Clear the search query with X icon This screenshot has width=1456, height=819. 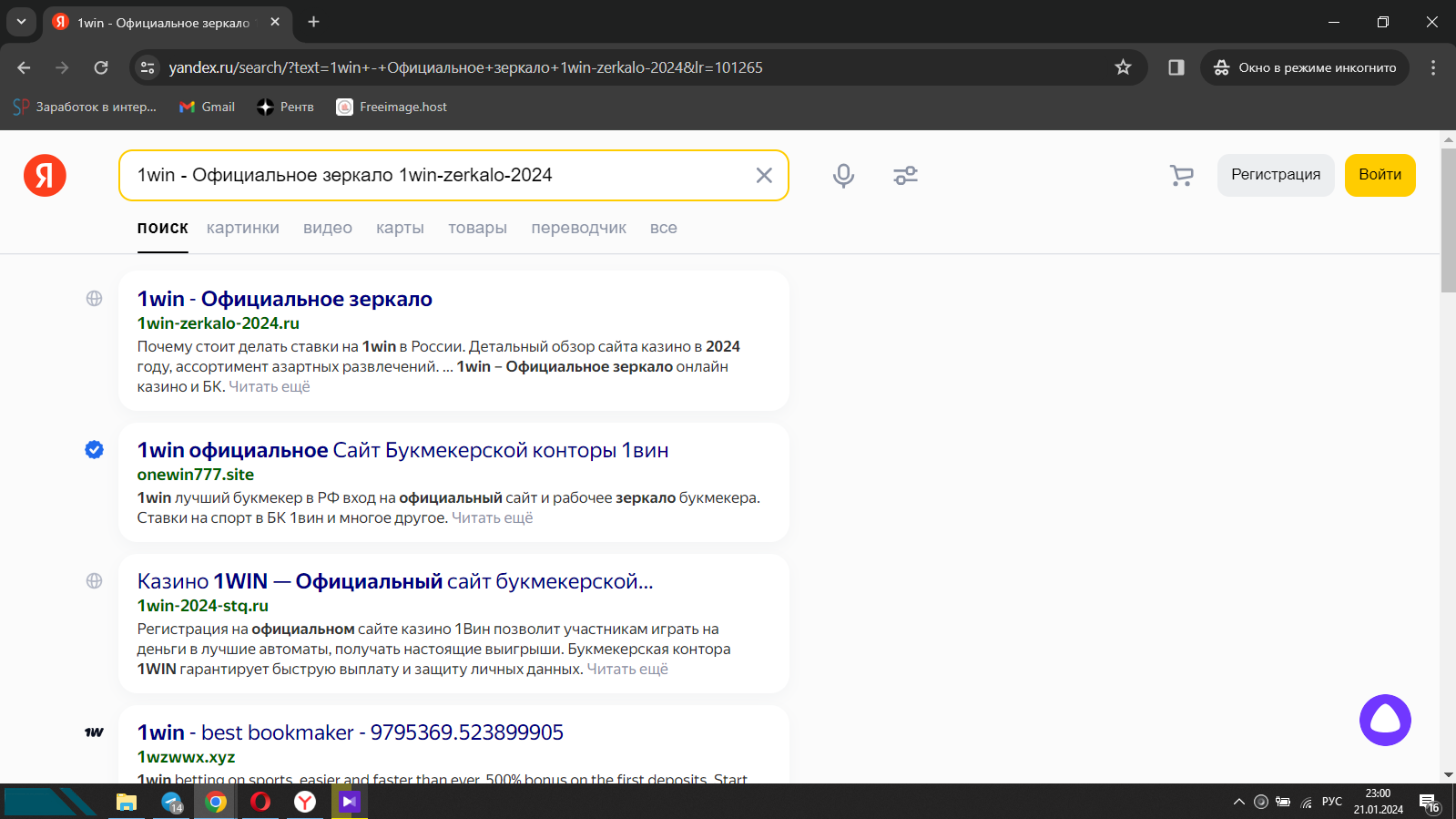[764, 175]
